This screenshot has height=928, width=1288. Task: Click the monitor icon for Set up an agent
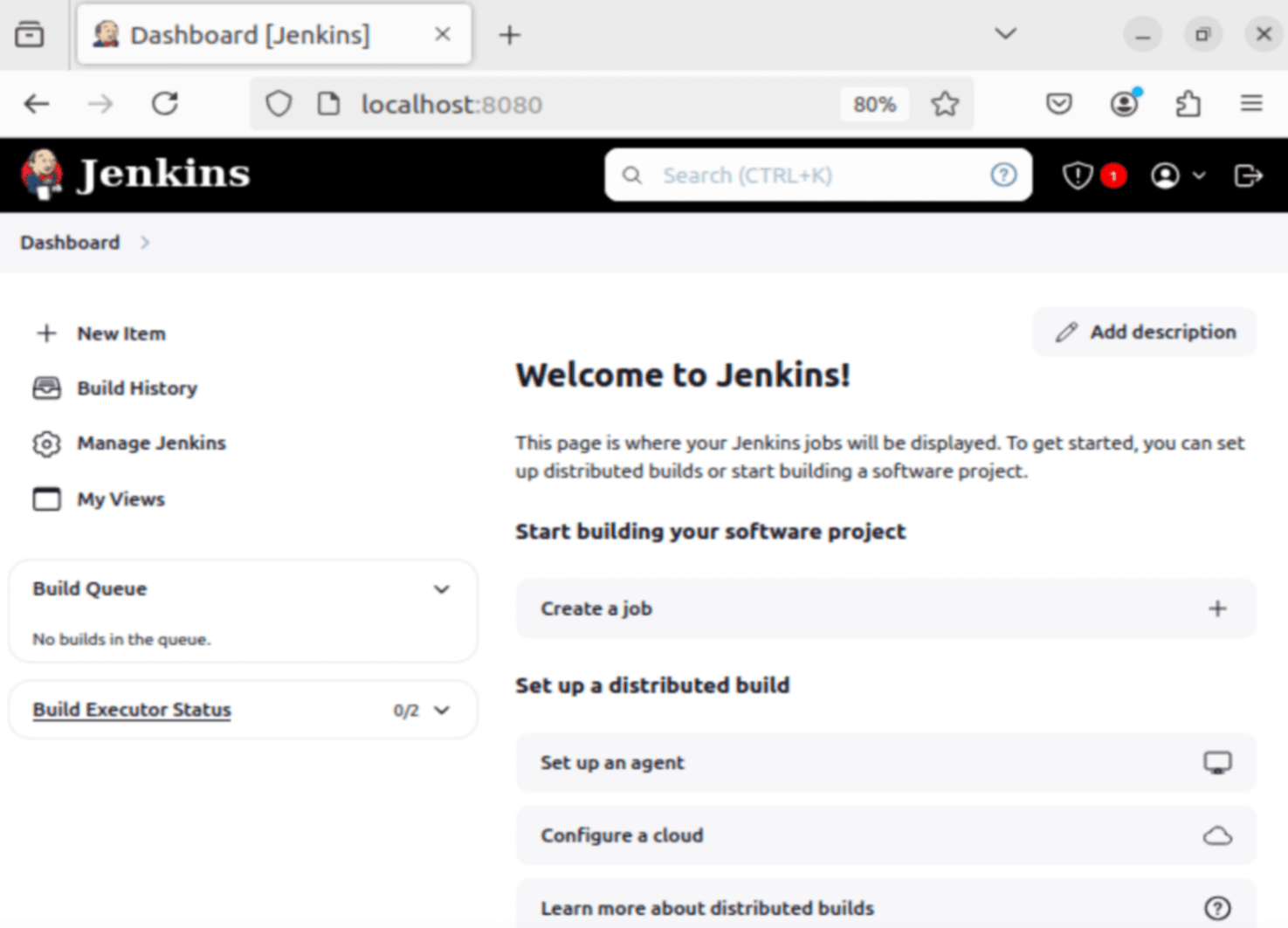point(1216,761)
